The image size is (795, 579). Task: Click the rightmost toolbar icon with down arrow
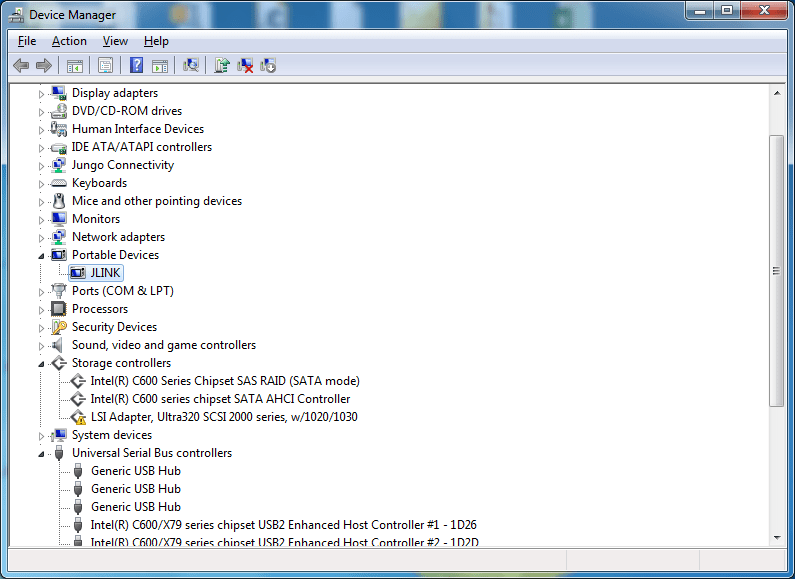pos(268,65)
